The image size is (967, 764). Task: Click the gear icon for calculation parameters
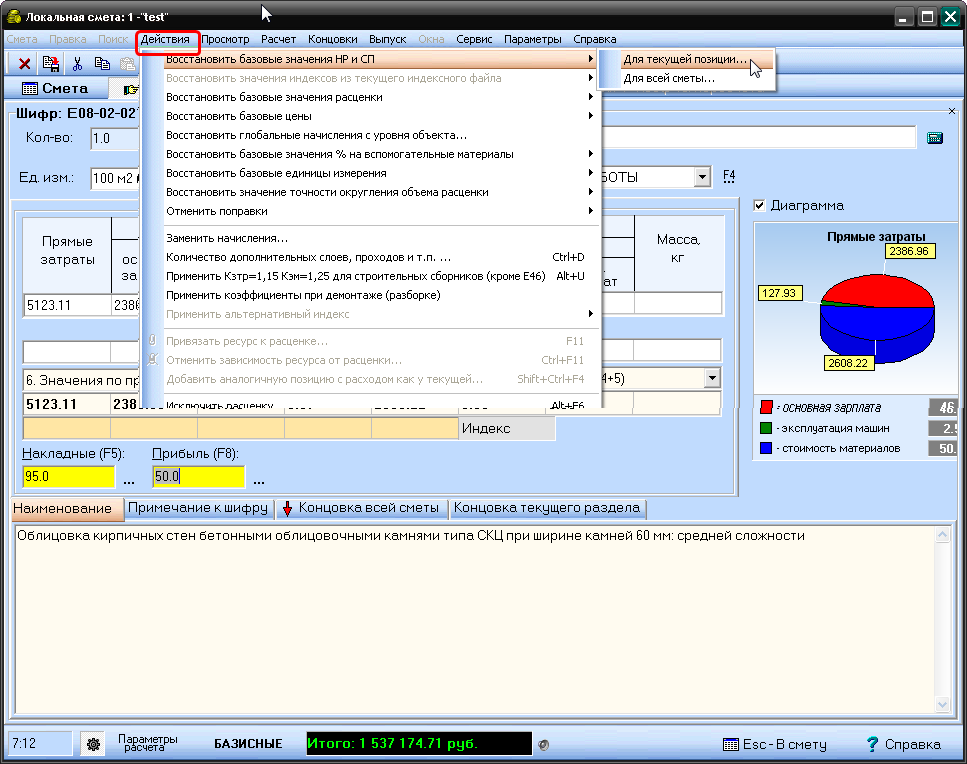[x=94, y=744]
